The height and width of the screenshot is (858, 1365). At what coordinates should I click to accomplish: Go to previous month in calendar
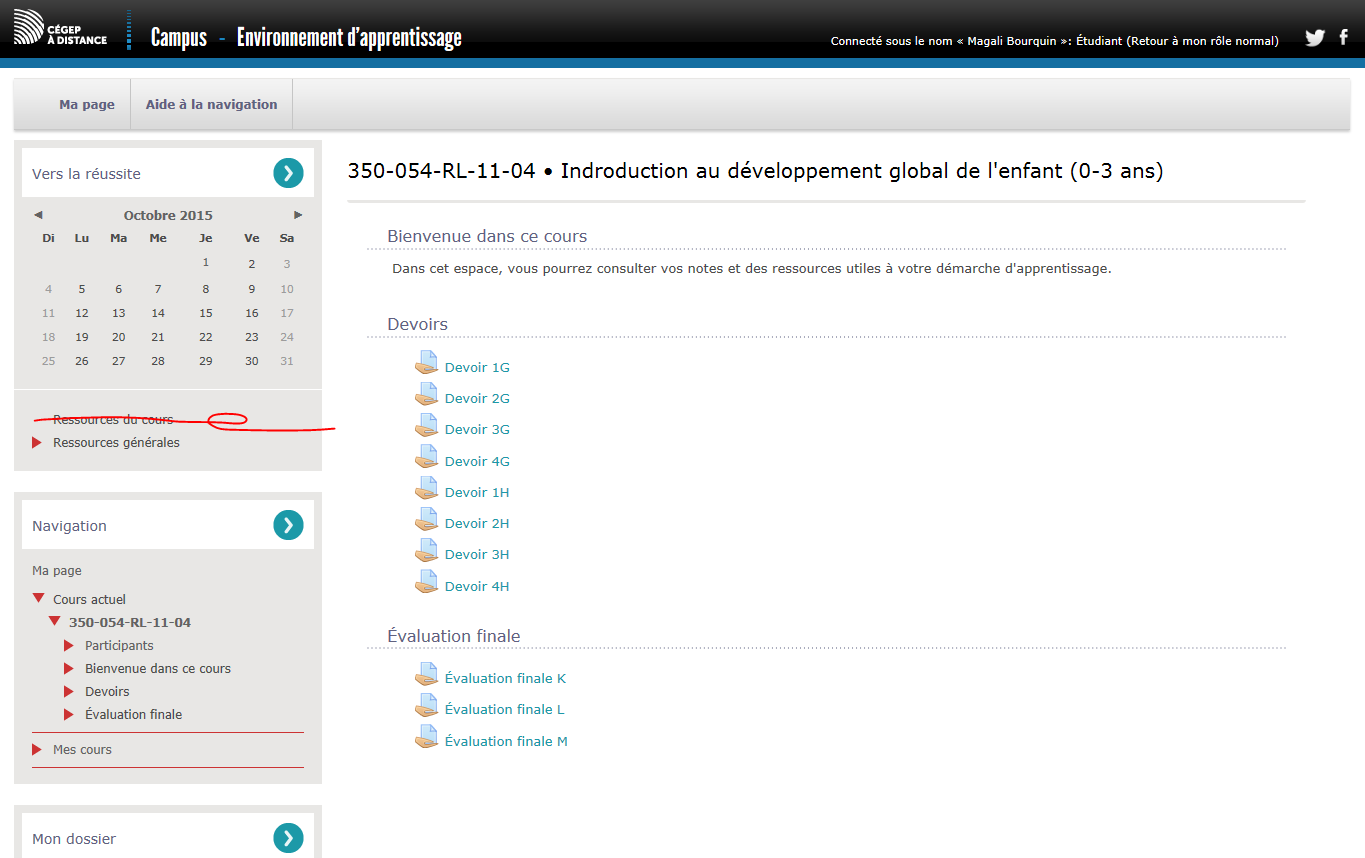click(x=38, y=215)
